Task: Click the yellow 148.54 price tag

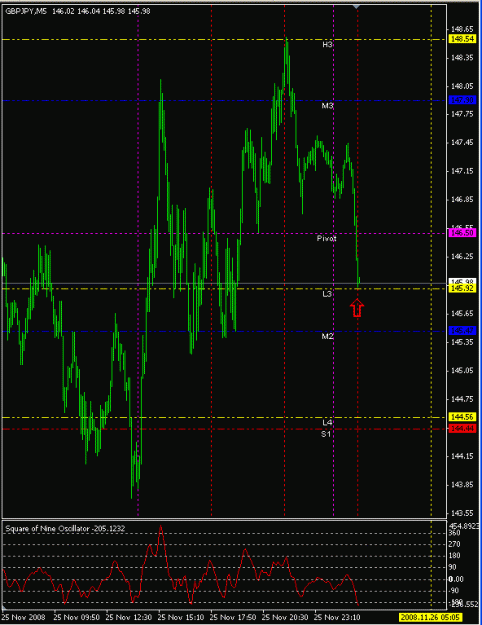Action: tap(462, 39)
